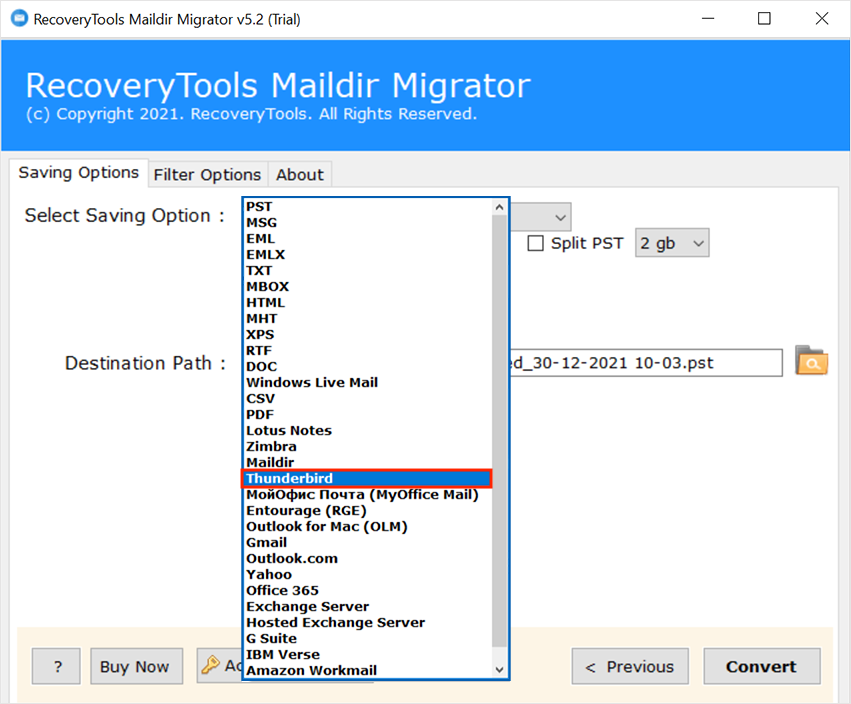Image resolution: width=851 pixels, height=704 pixels.
Task: Pick MBOX in the format list
Action: click(367, 287)
